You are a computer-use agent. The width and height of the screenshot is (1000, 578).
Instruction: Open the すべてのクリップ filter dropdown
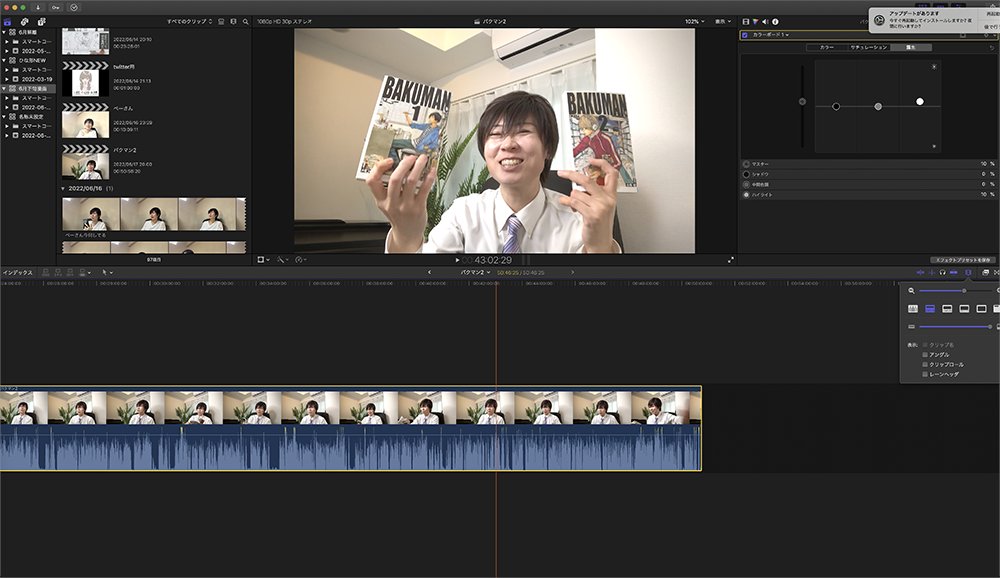[x=189, y=22]
